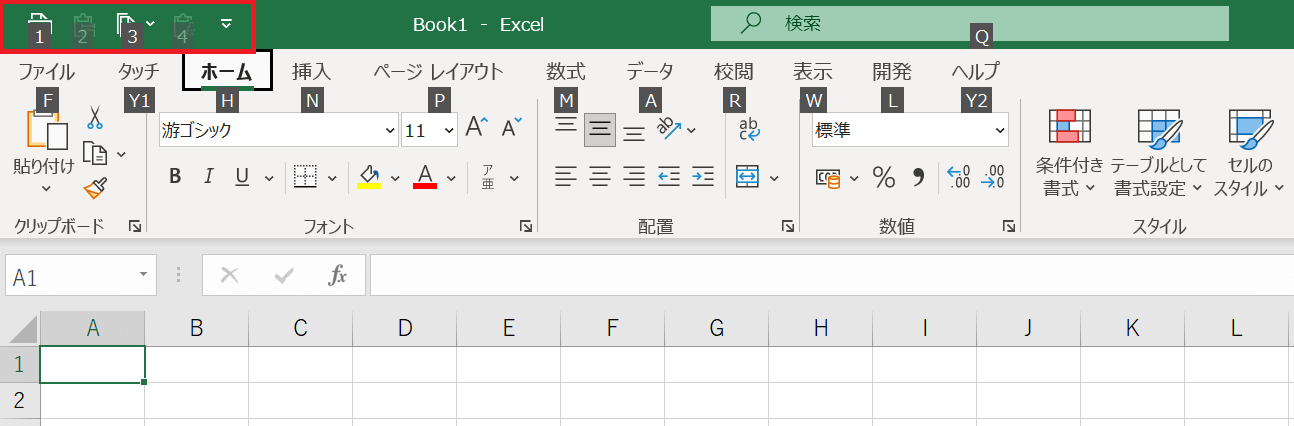
Task: Switch to the 挿入 tab
Action: (311, 71)
